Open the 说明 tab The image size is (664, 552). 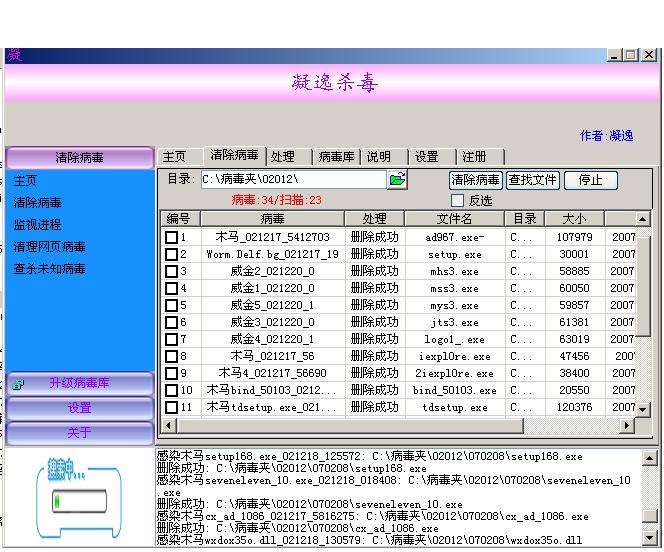click(384, 157)
